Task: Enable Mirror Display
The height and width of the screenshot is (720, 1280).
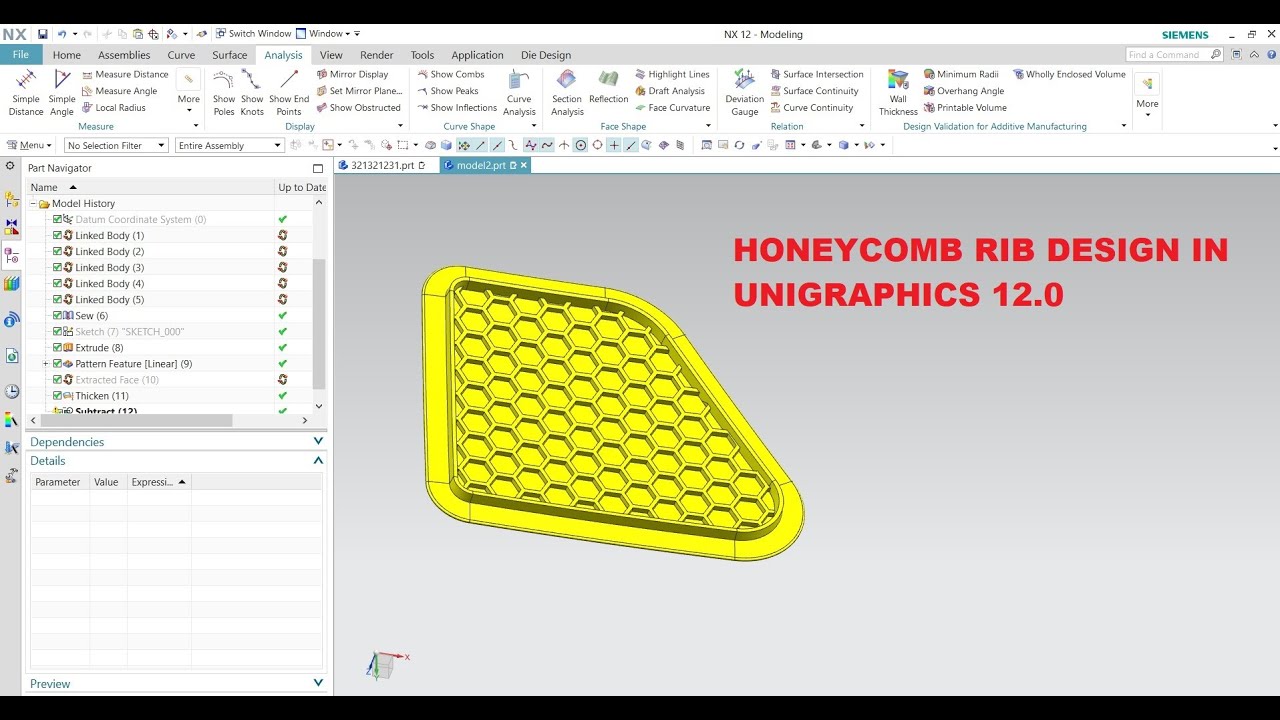Action: coord(352,74)
